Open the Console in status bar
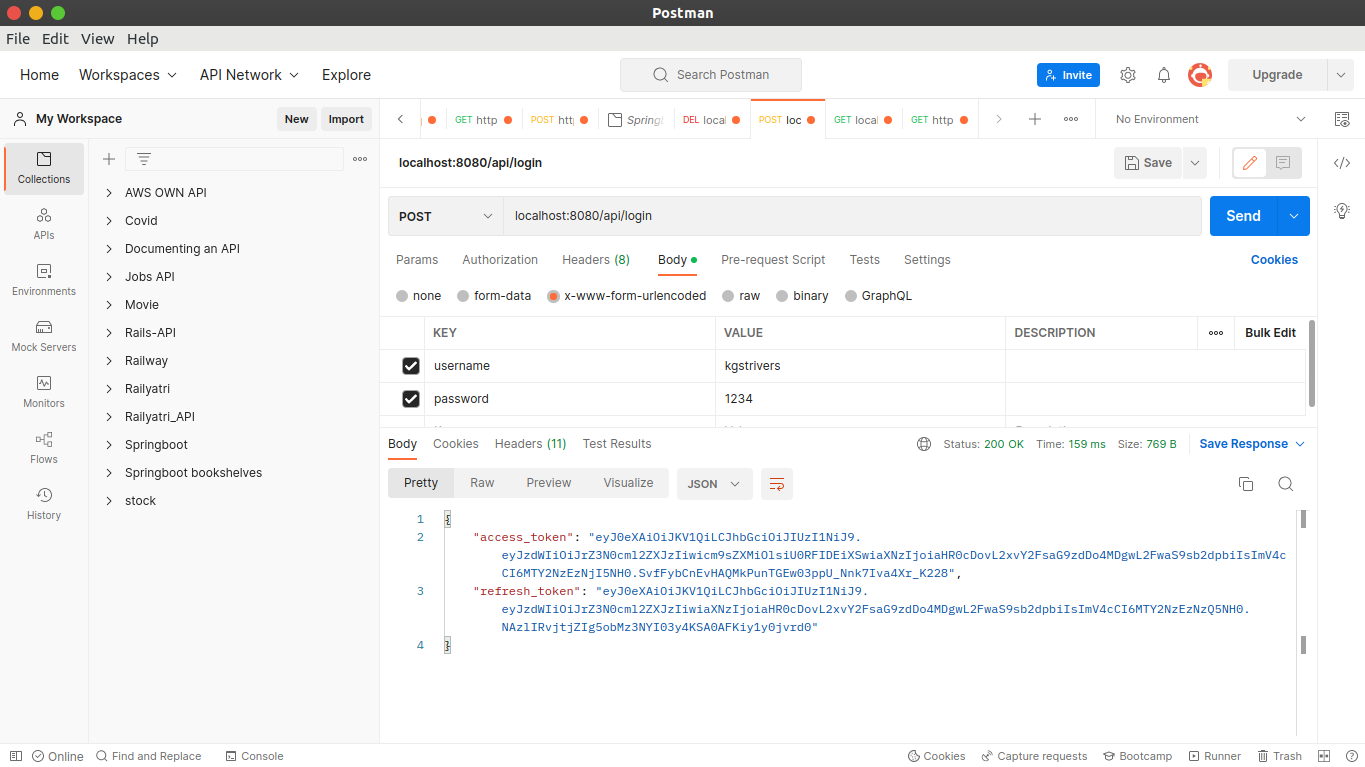The image size is (1365, 767). click(x=255, y=756)
